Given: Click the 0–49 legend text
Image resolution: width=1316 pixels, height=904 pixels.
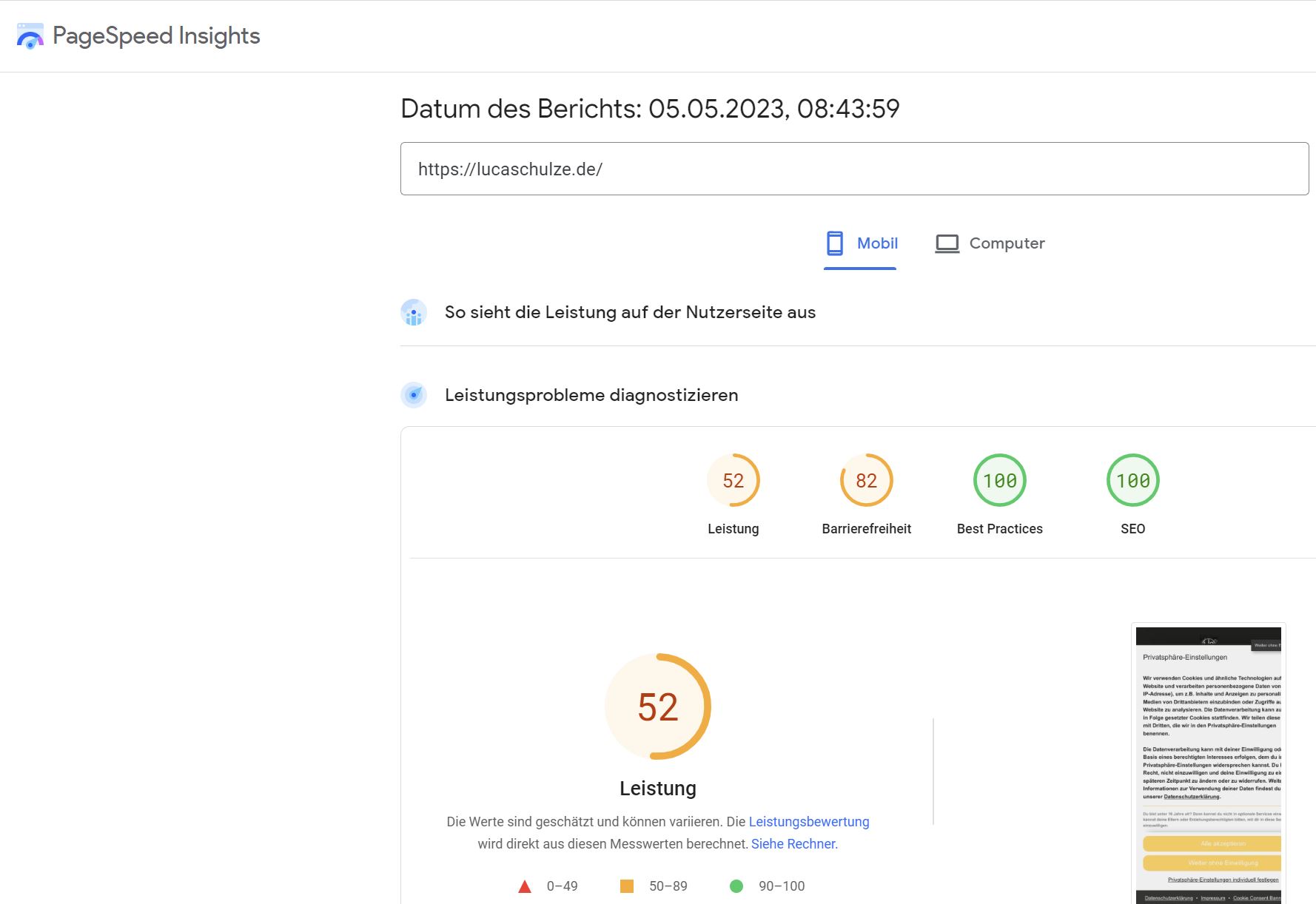Looking at the screenshot, I should coord(563,886).
